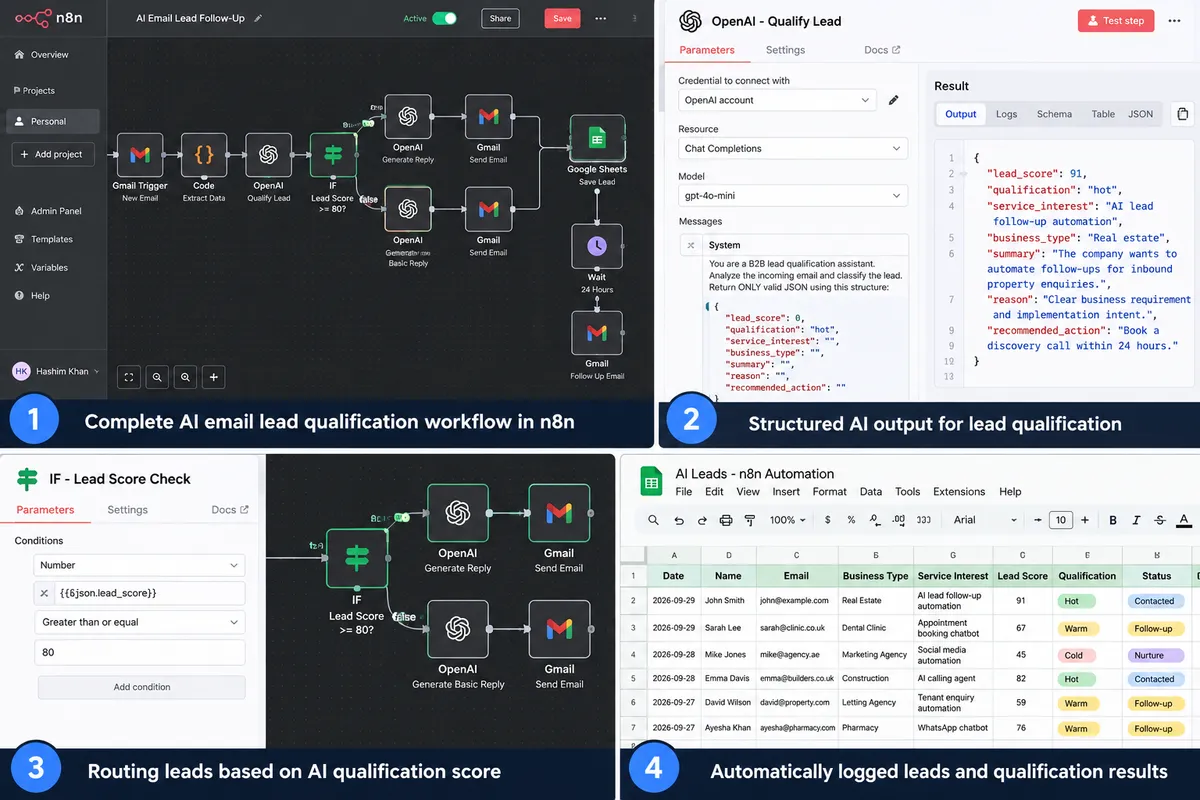Click the fit-to-view icon on the workflow canvas
This screenshot has height=800, width=1200.
129,377
